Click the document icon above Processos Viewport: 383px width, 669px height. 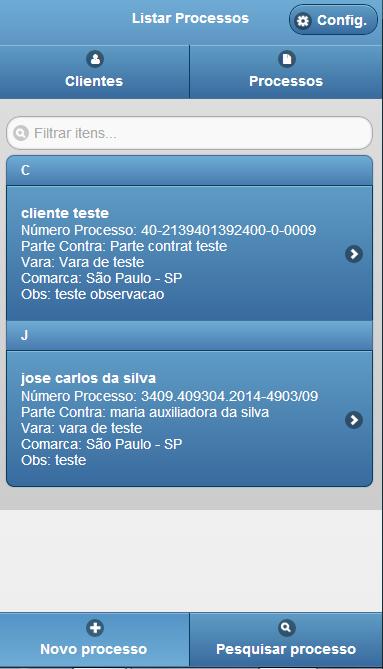[287, 59]
